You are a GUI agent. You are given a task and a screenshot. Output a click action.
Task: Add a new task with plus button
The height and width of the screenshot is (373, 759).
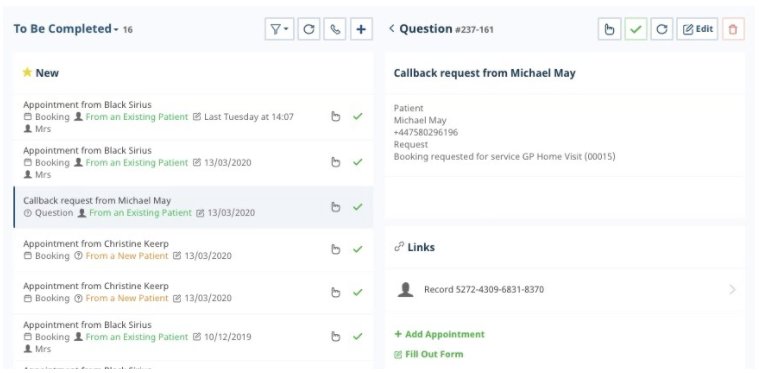(x=361, y=30)
